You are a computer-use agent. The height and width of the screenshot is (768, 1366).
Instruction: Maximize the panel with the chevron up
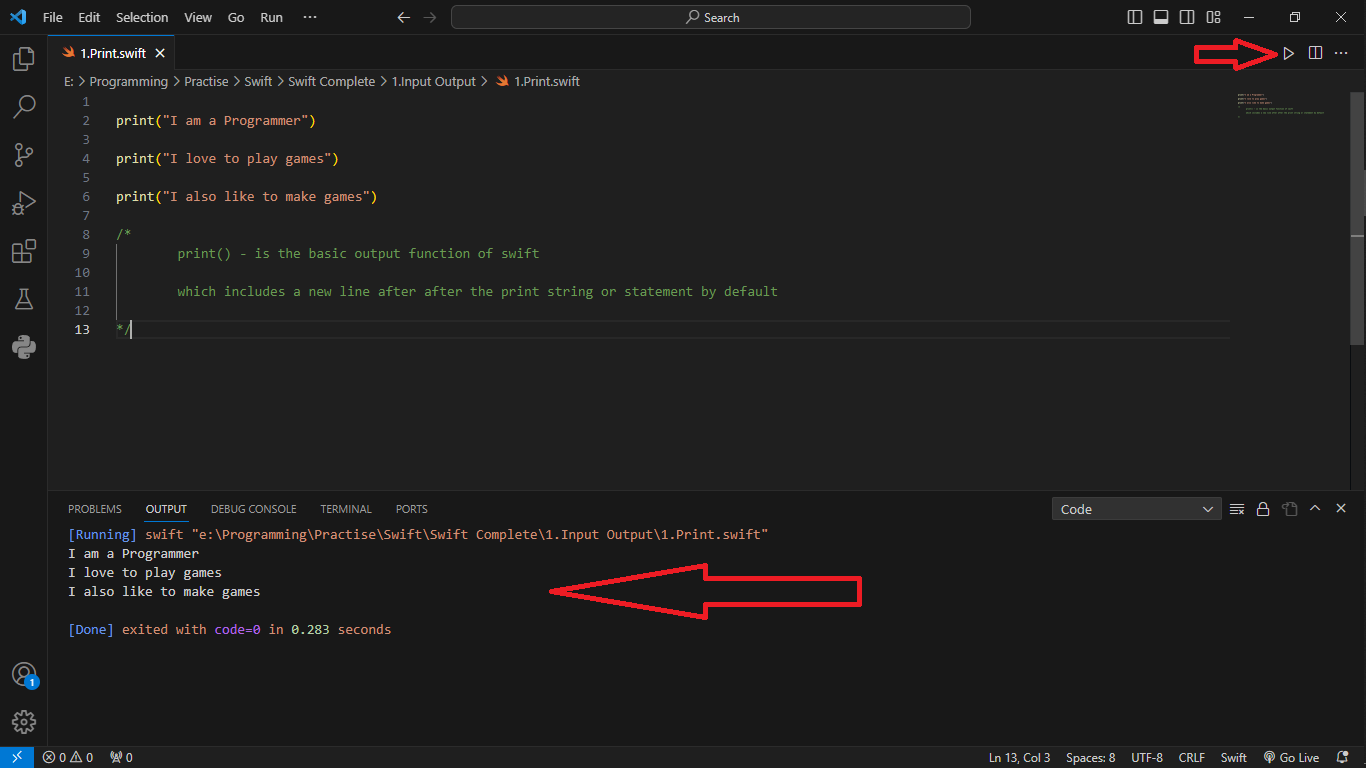[1315, 509]
